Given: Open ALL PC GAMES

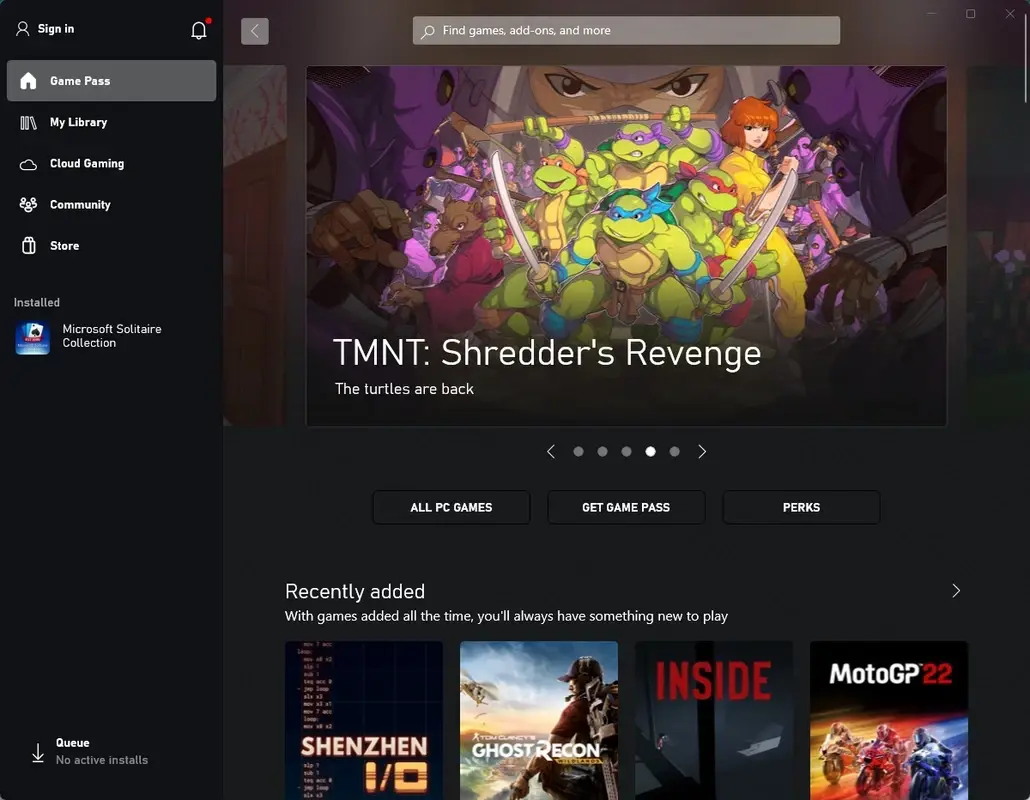Looking at the screenshot, I should point(451,507).
